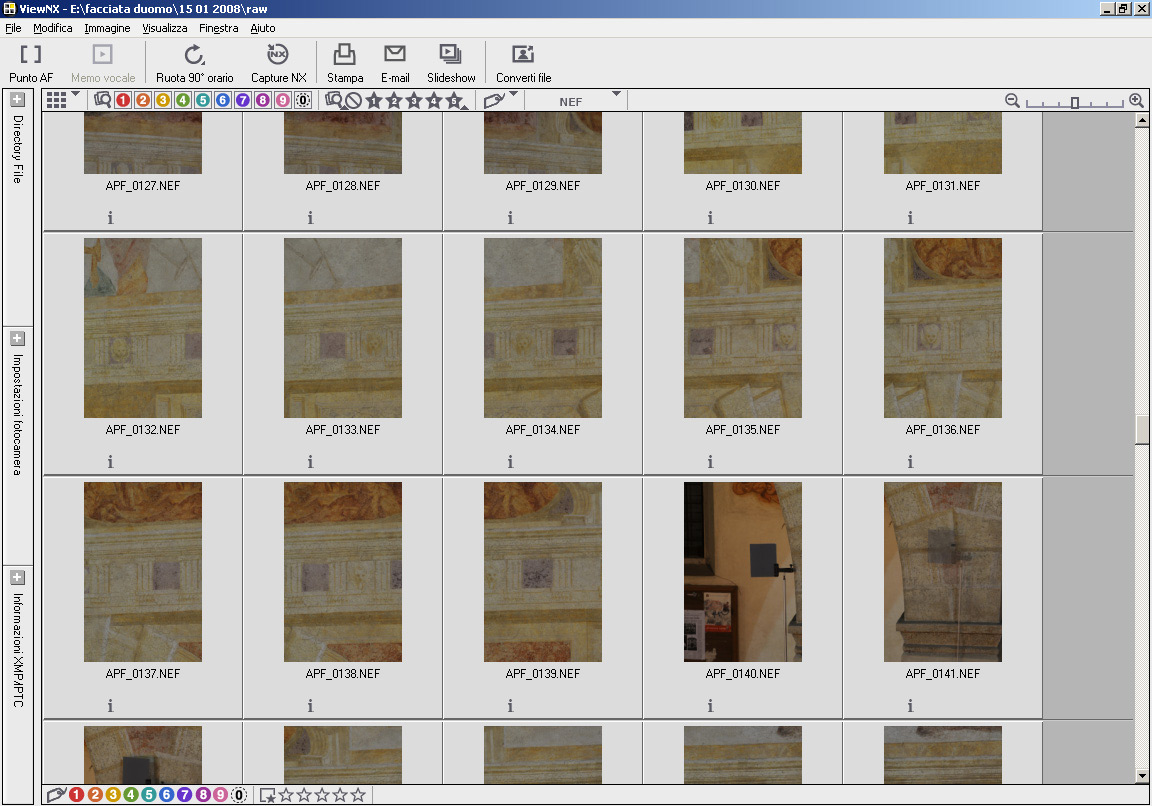Toggle filter for blue label 6
1152x806 pixels.
coord(223,101)
